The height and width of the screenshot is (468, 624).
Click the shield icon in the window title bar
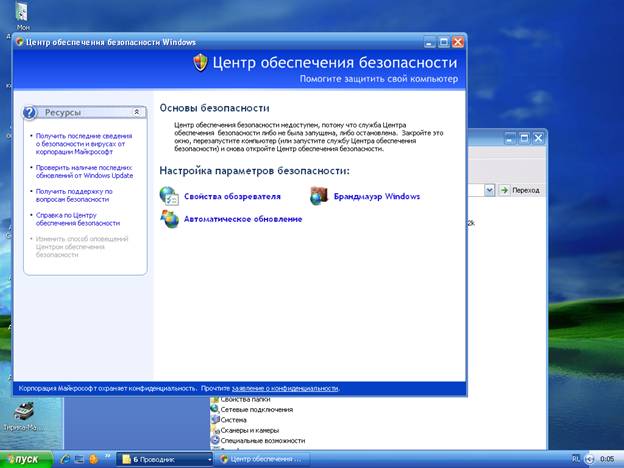[x=20, y=42]
